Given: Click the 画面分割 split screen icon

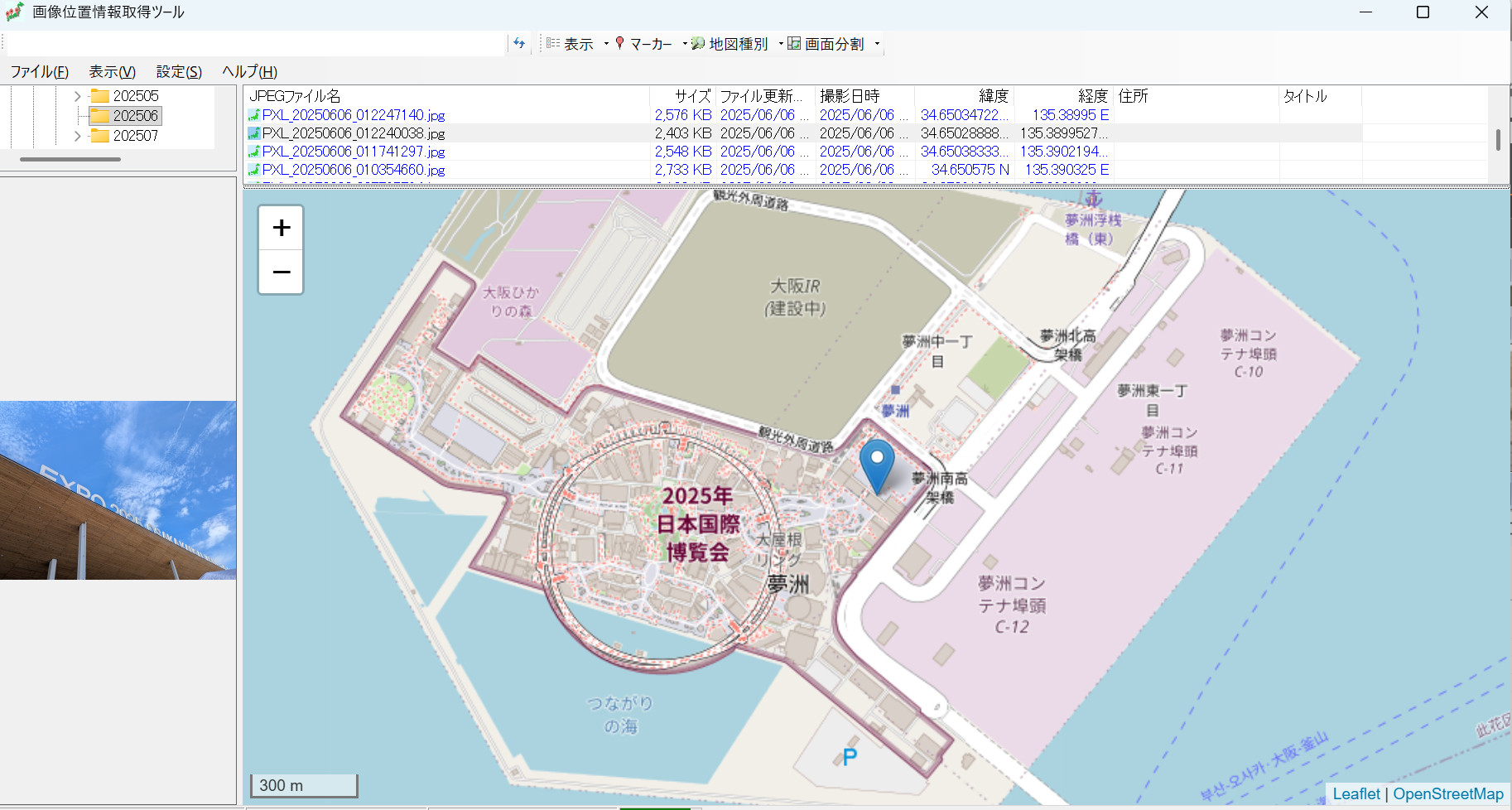Looking at the screenshot, I should tap(794, 43).
